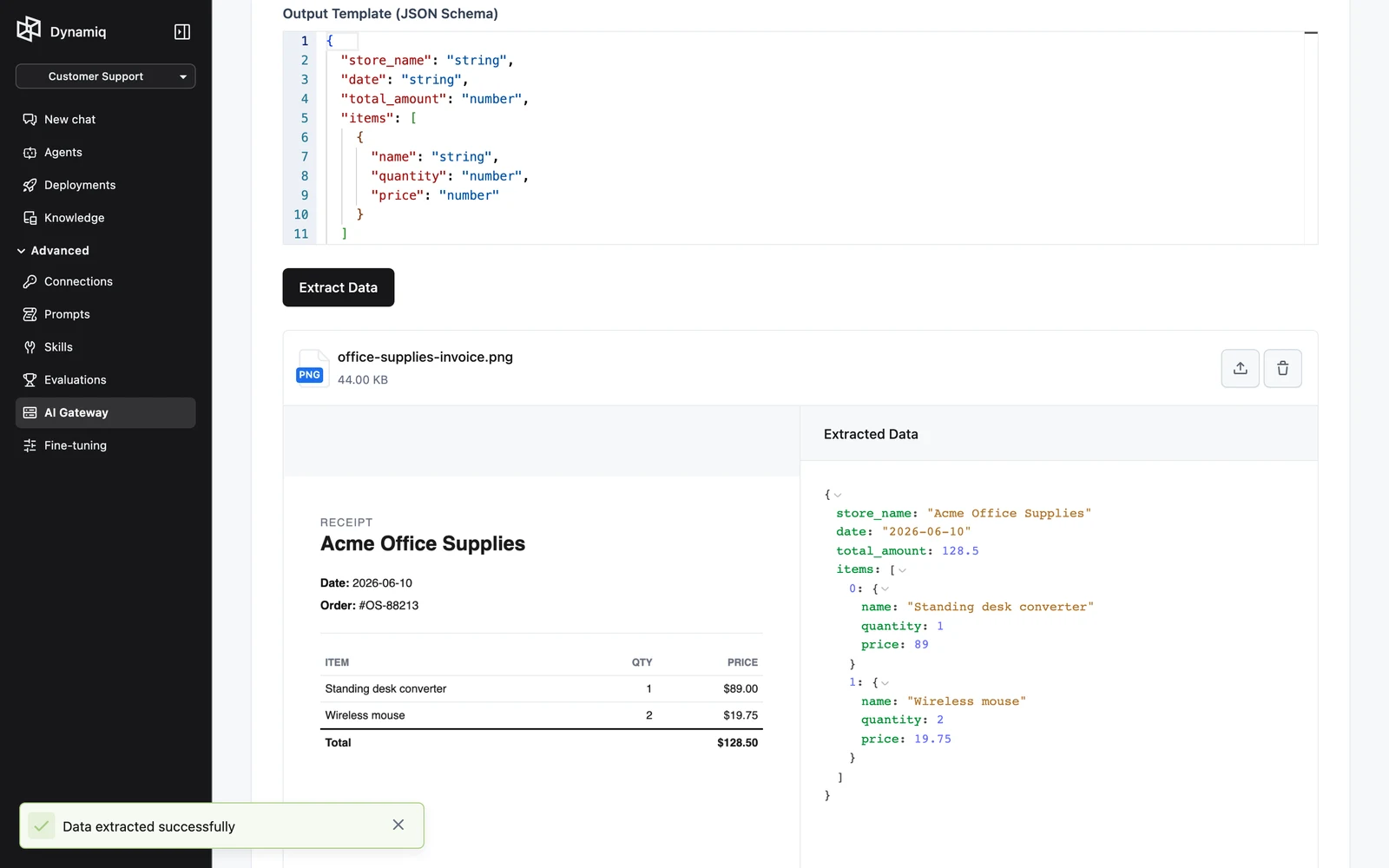Image resolution: width=1389 pixels, height=868 pixels.
Task: Click the Deployments rocket icon
Action: pyautogui.click(x=30, y=185)
